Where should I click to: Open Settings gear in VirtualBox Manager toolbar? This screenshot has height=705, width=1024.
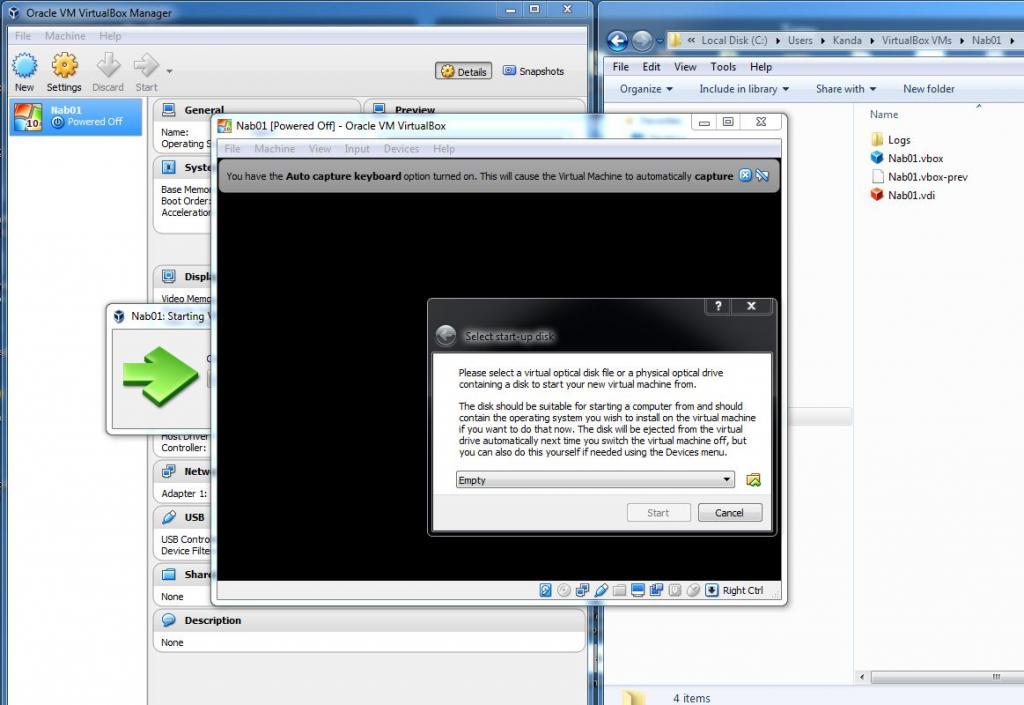[65, 65]
